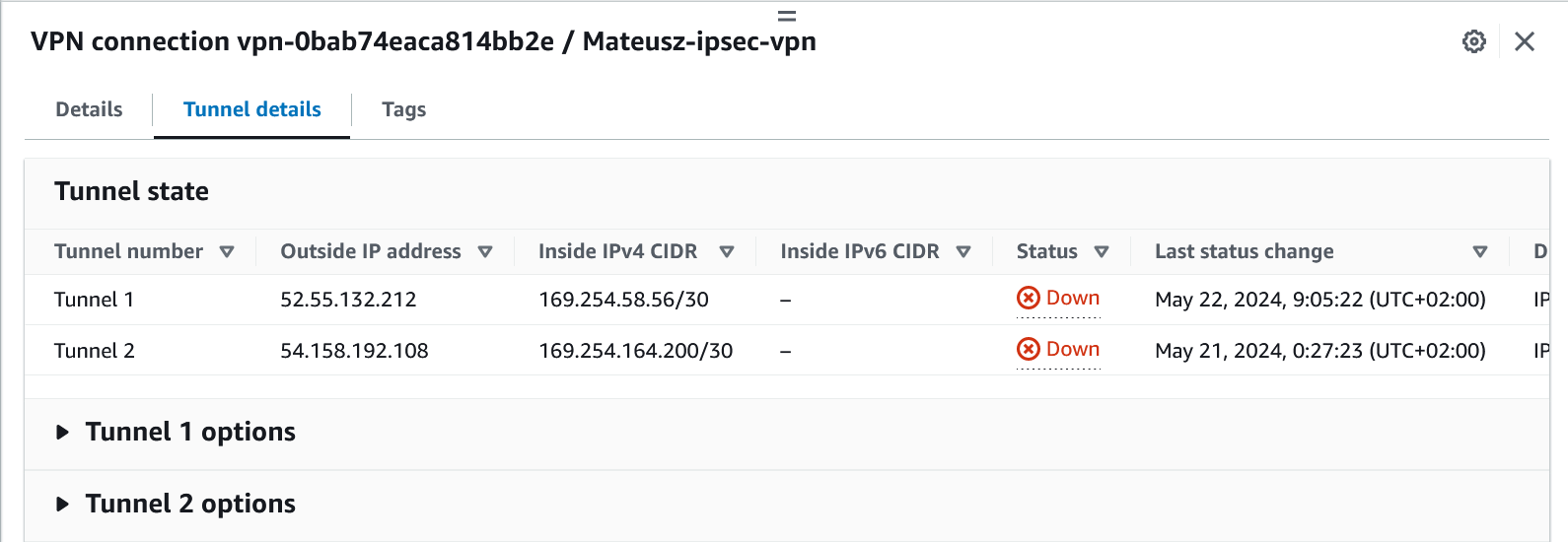
Task: Close the VPN connection panel
Action: 1525,41
